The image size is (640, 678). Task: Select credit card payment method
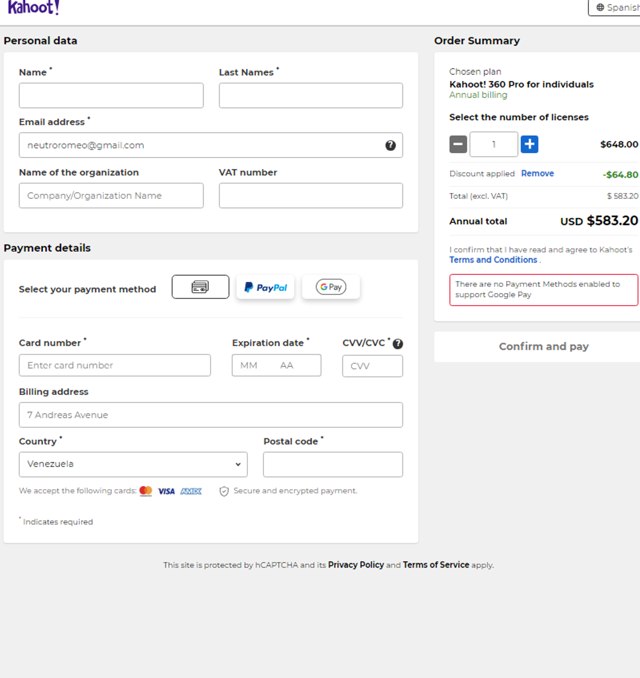(x=200, y=287)
